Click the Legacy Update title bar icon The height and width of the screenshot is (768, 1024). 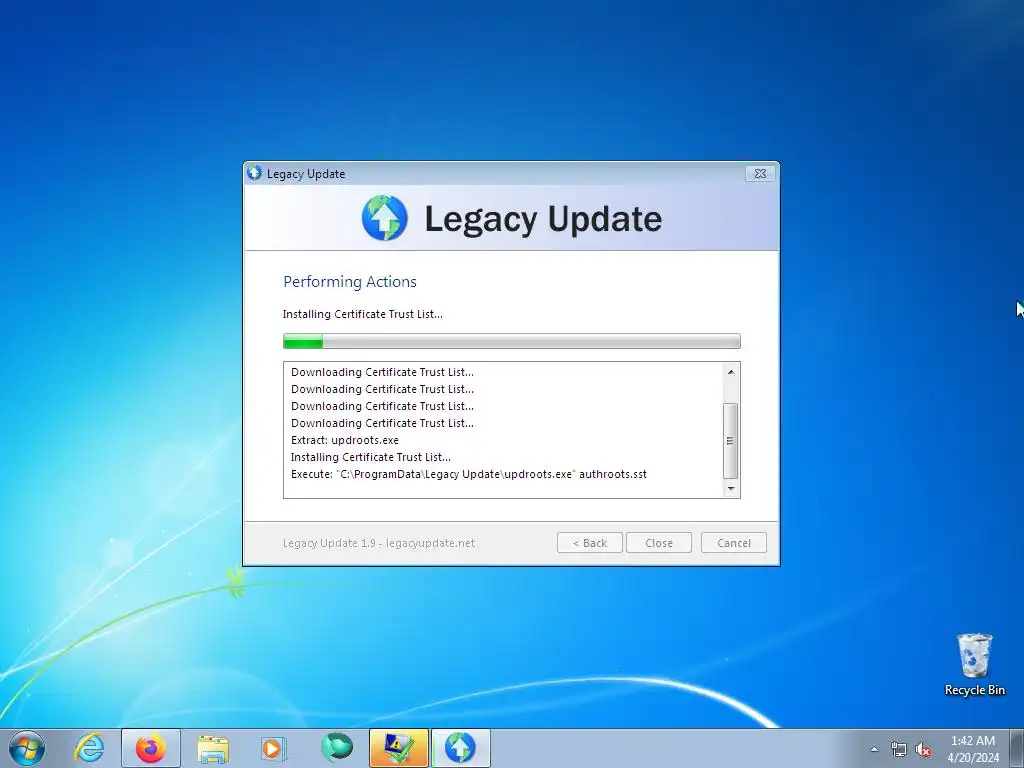(x=254, y=173)
